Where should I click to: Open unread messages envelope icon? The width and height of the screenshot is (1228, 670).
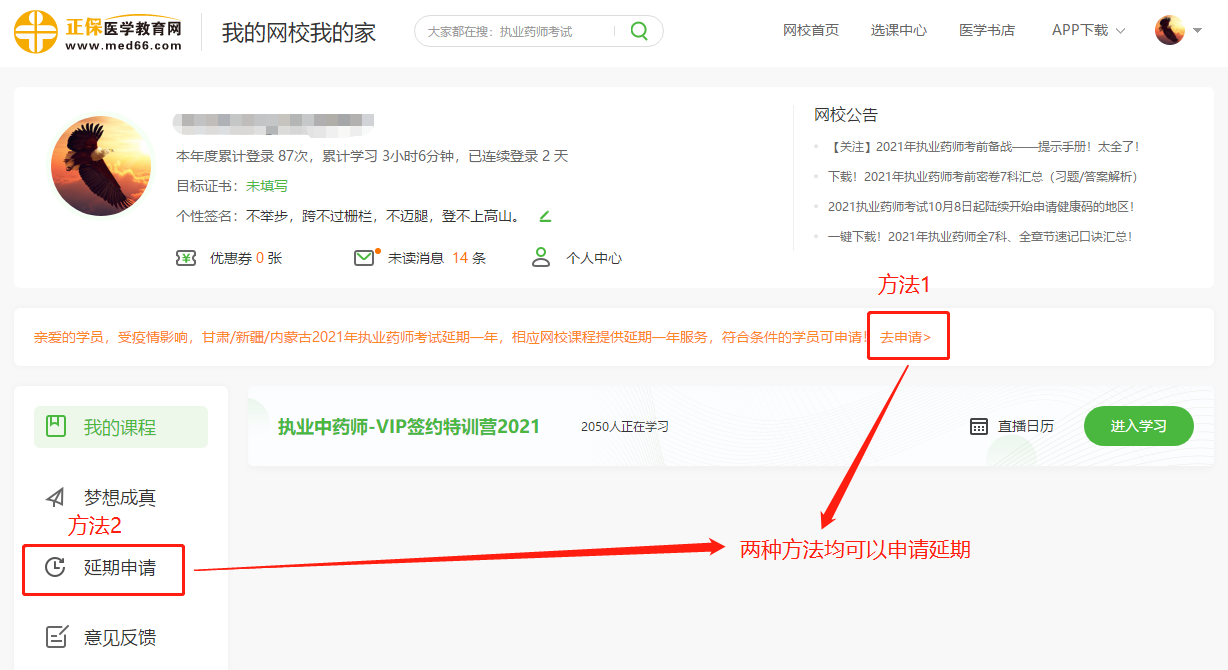pos(364,258)
